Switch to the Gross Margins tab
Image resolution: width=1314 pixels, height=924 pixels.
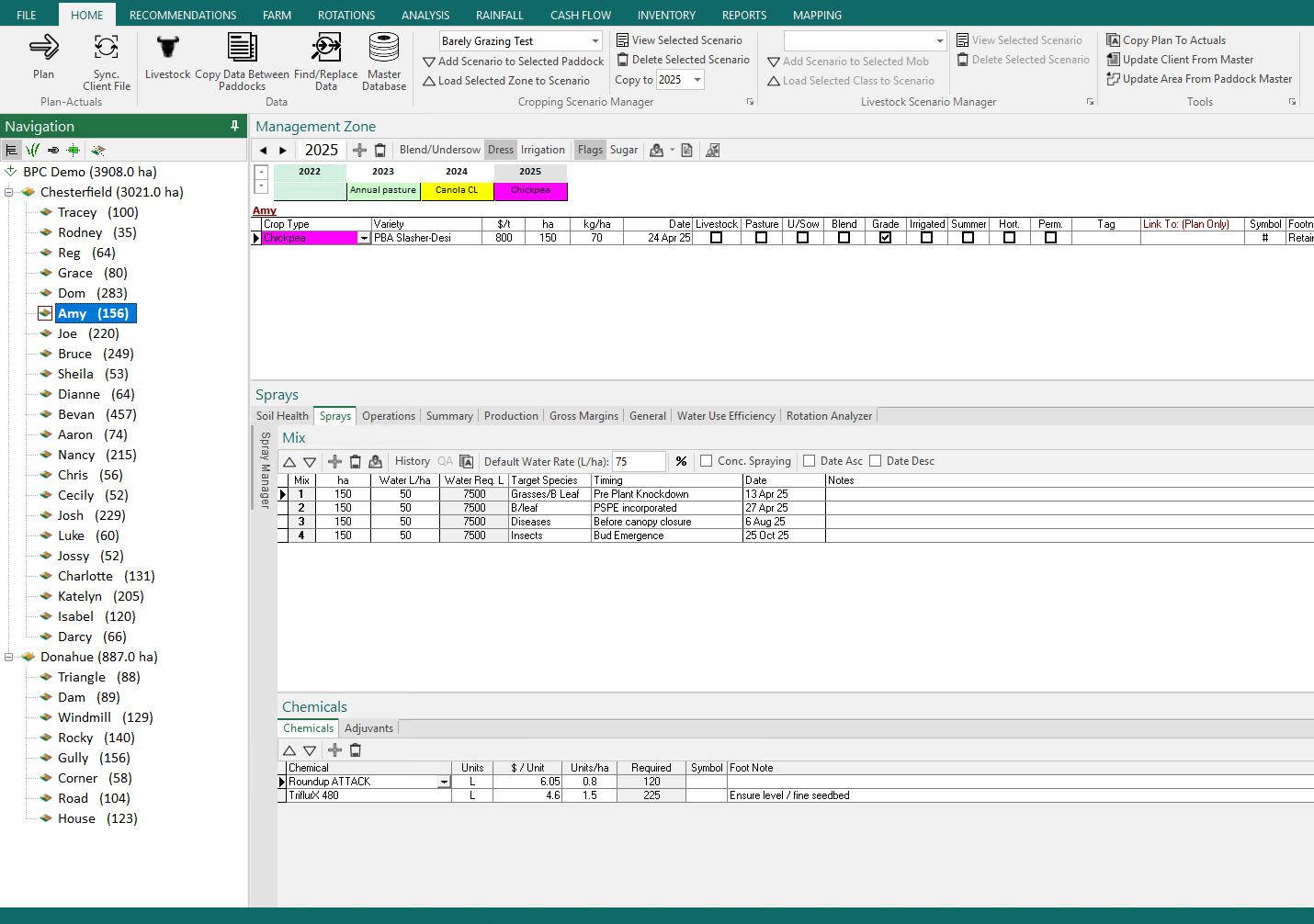coord(583,416)
